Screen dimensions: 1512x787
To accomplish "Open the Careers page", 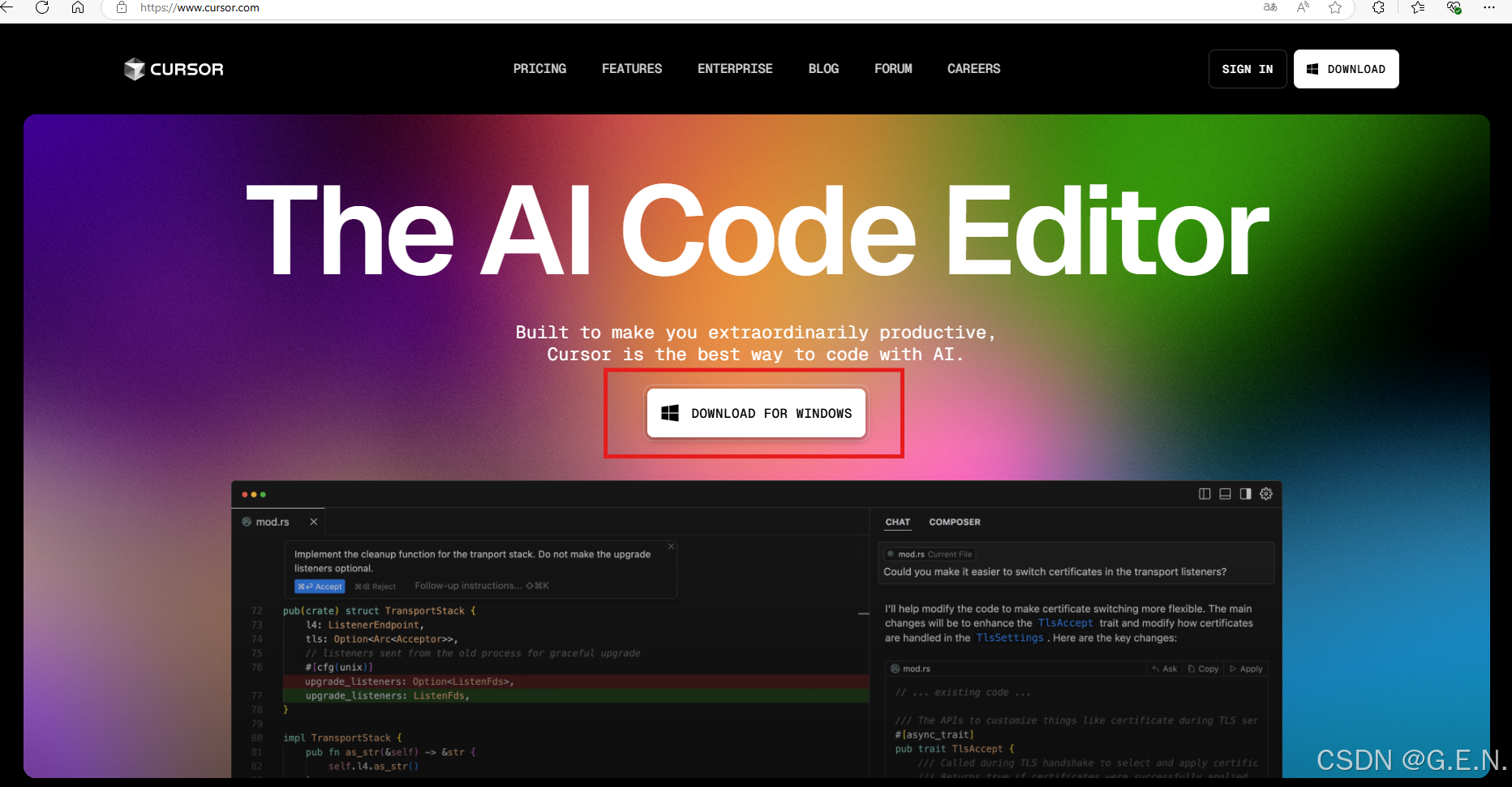I will [x=973, y=69].
